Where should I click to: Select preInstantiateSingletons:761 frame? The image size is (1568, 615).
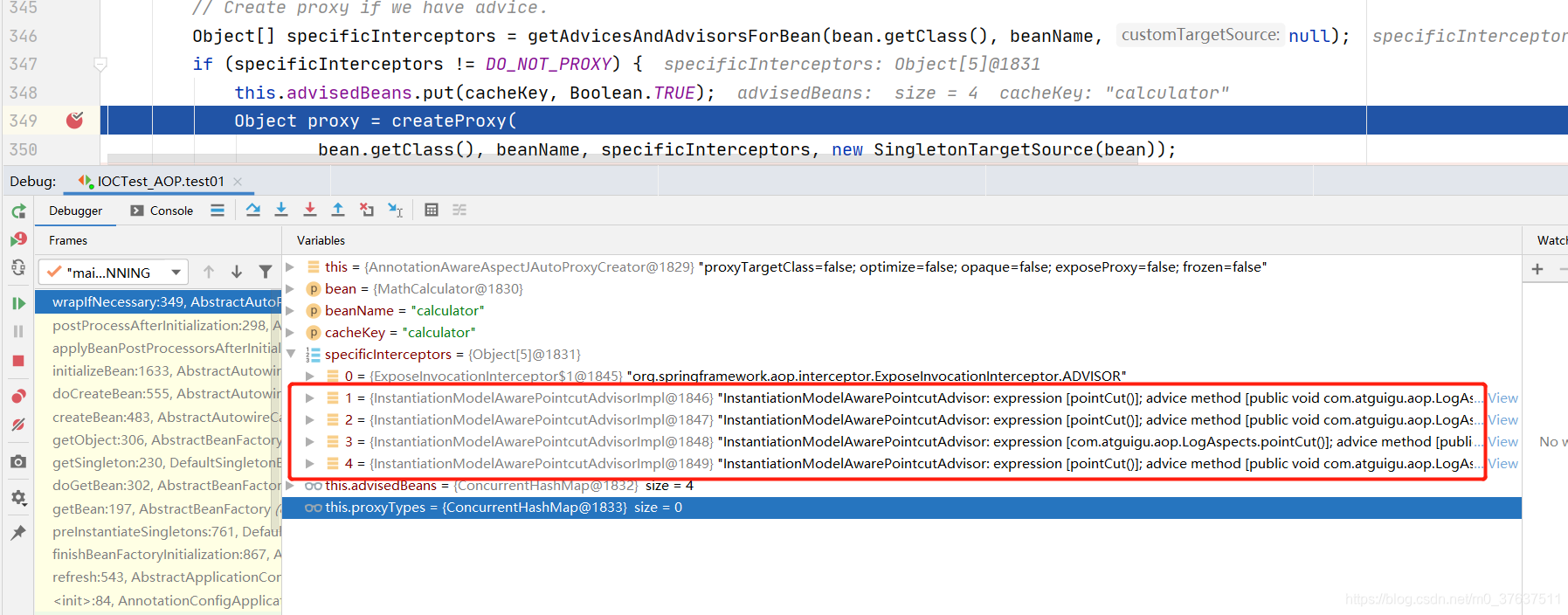pos(158,531)
